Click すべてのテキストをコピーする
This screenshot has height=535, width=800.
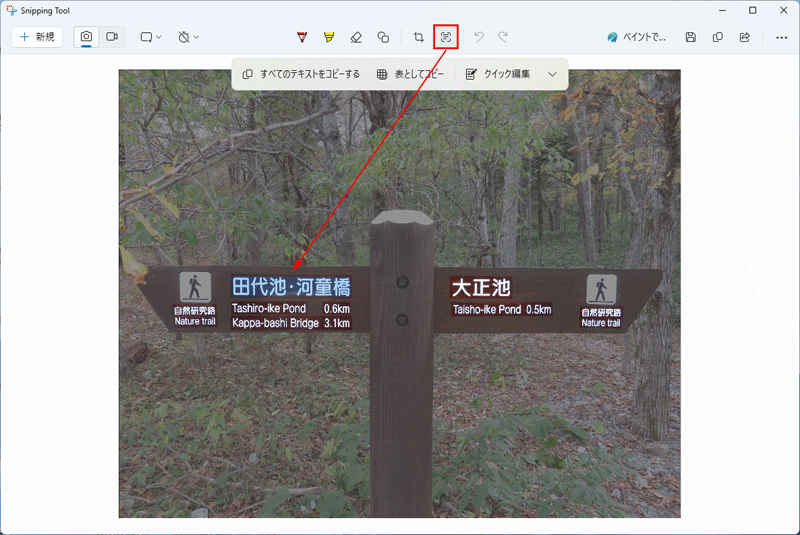click(x=301, y=74)
